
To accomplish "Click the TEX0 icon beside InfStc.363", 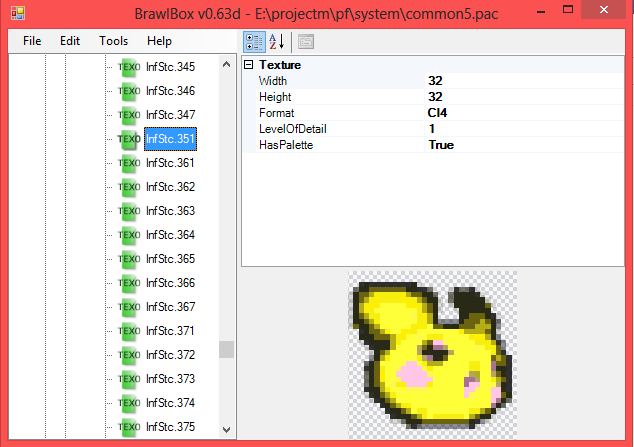I will (x=129, y=211).
